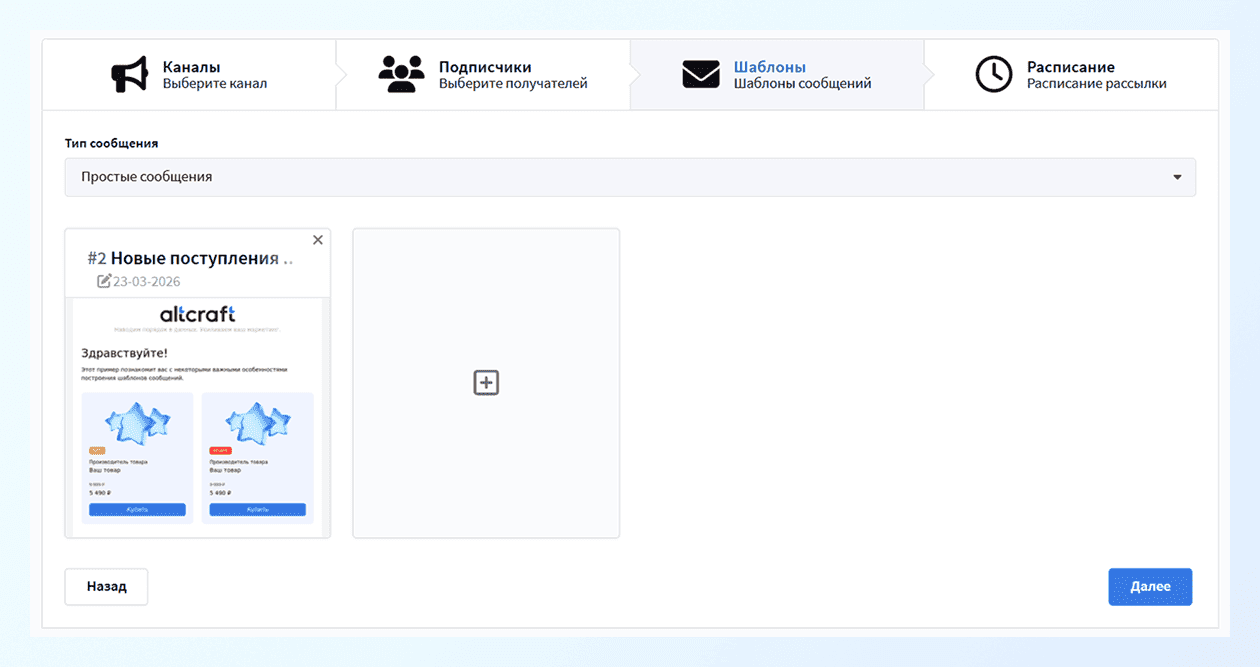Click the dropdown arrow next to Простые сообщения
Viewport: 1260px width, 667px height.
1177,177
